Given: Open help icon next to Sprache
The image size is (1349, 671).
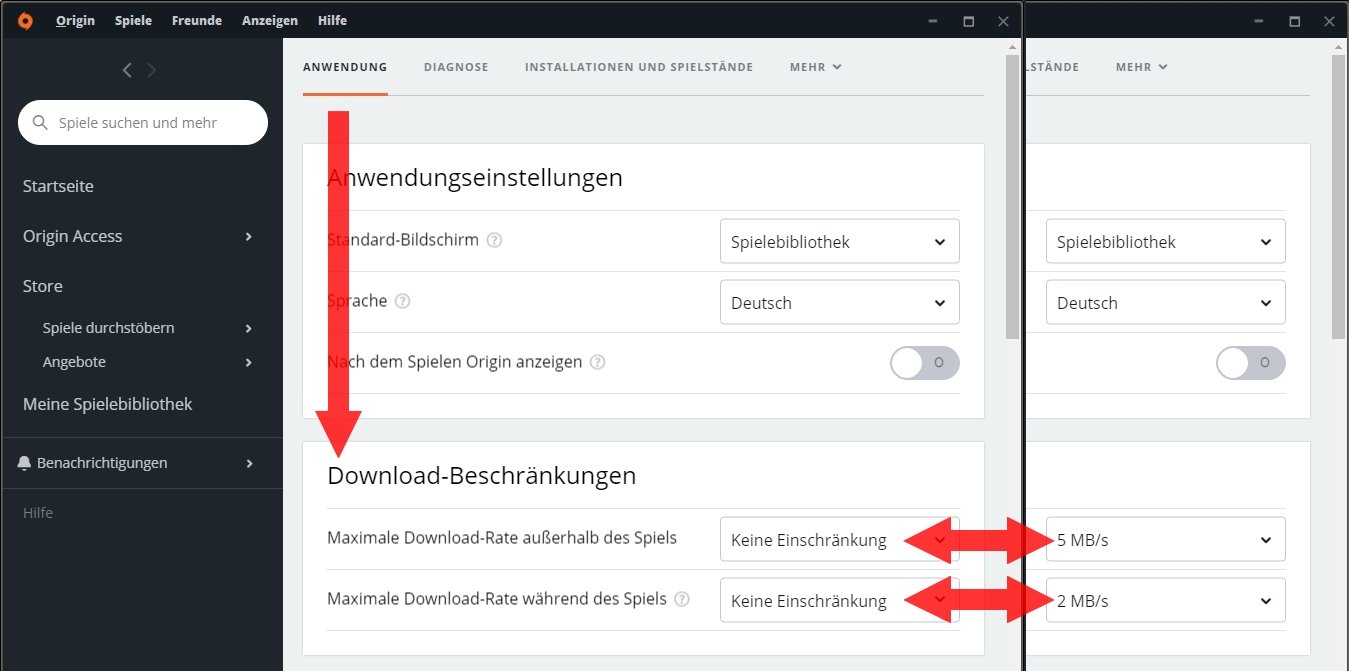Looking at the screenshot, I should click(402, 302).
